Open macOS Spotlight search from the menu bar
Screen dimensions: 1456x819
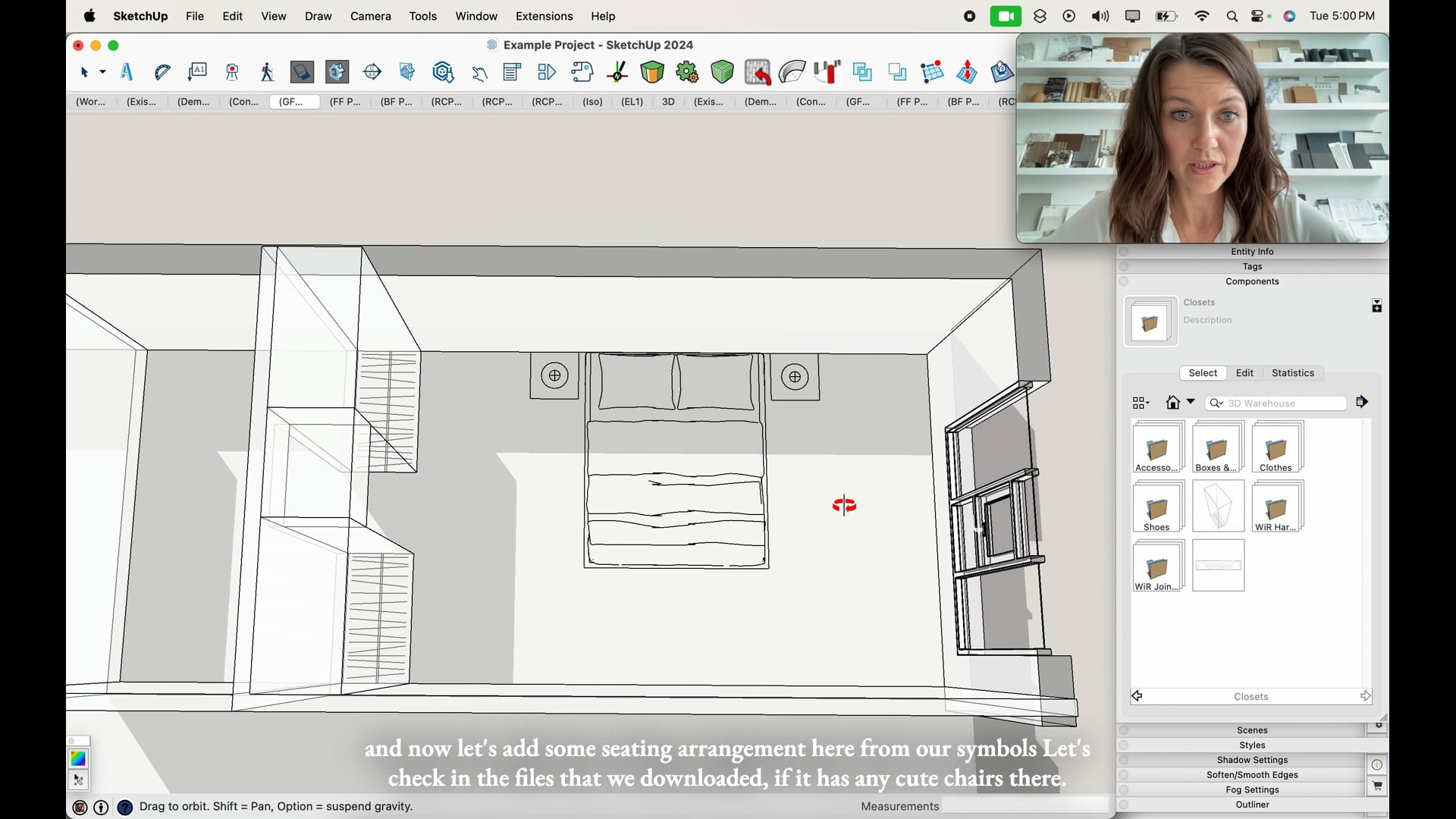[x=1232, y=16]
